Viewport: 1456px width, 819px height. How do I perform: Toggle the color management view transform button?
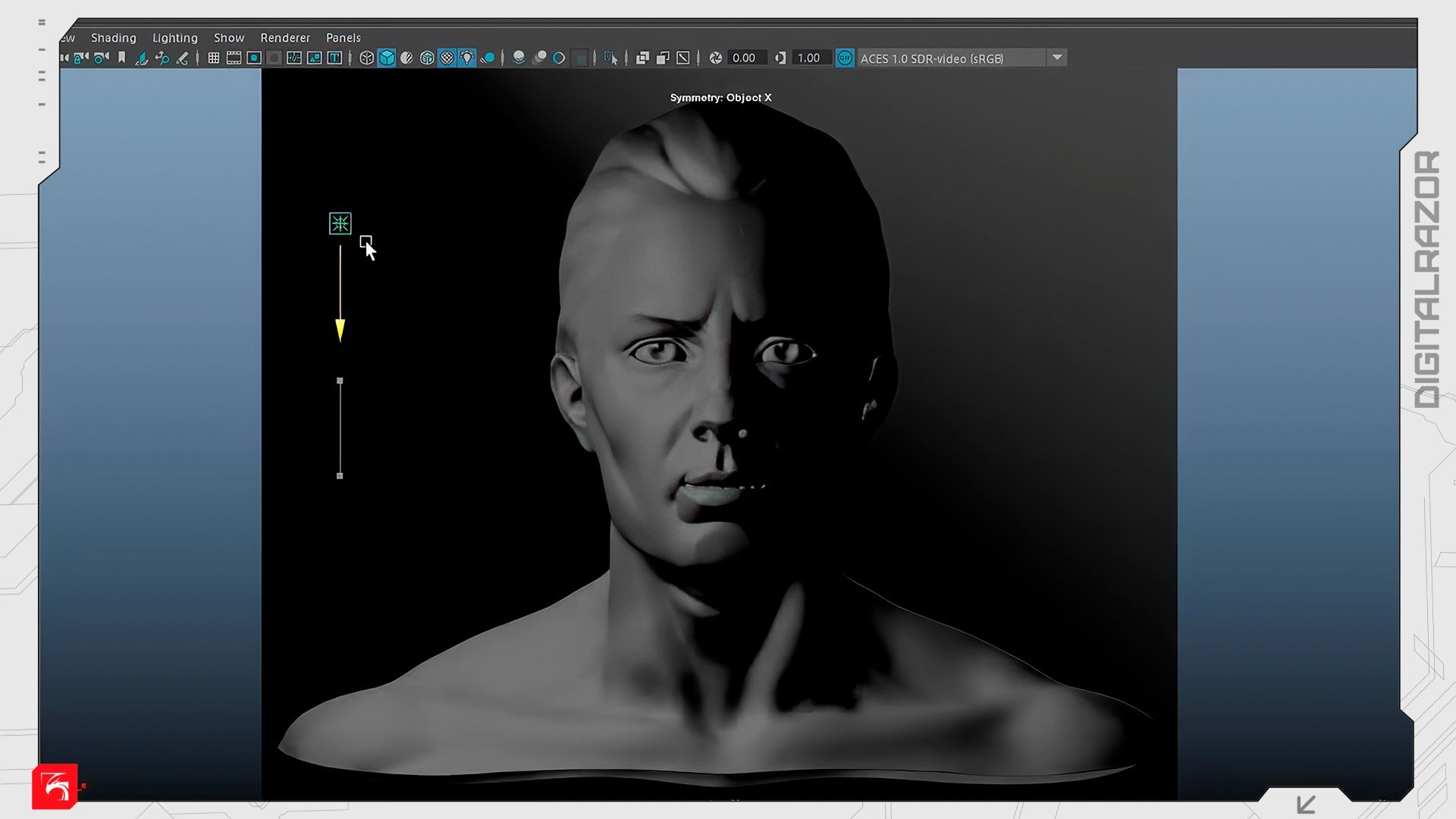(x=844, y=58)
